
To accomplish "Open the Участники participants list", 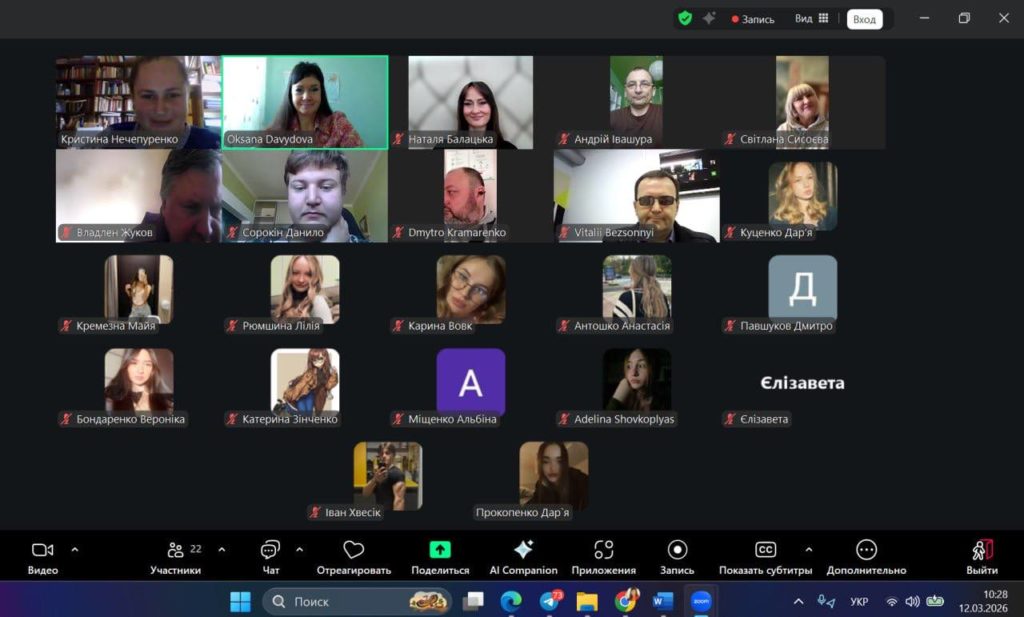I will tap(176, 550).
